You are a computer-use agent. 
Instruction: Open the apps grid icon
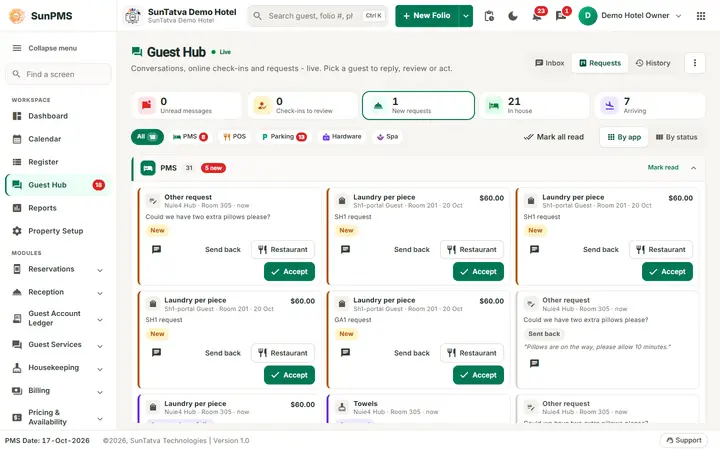tap(701, 16)
